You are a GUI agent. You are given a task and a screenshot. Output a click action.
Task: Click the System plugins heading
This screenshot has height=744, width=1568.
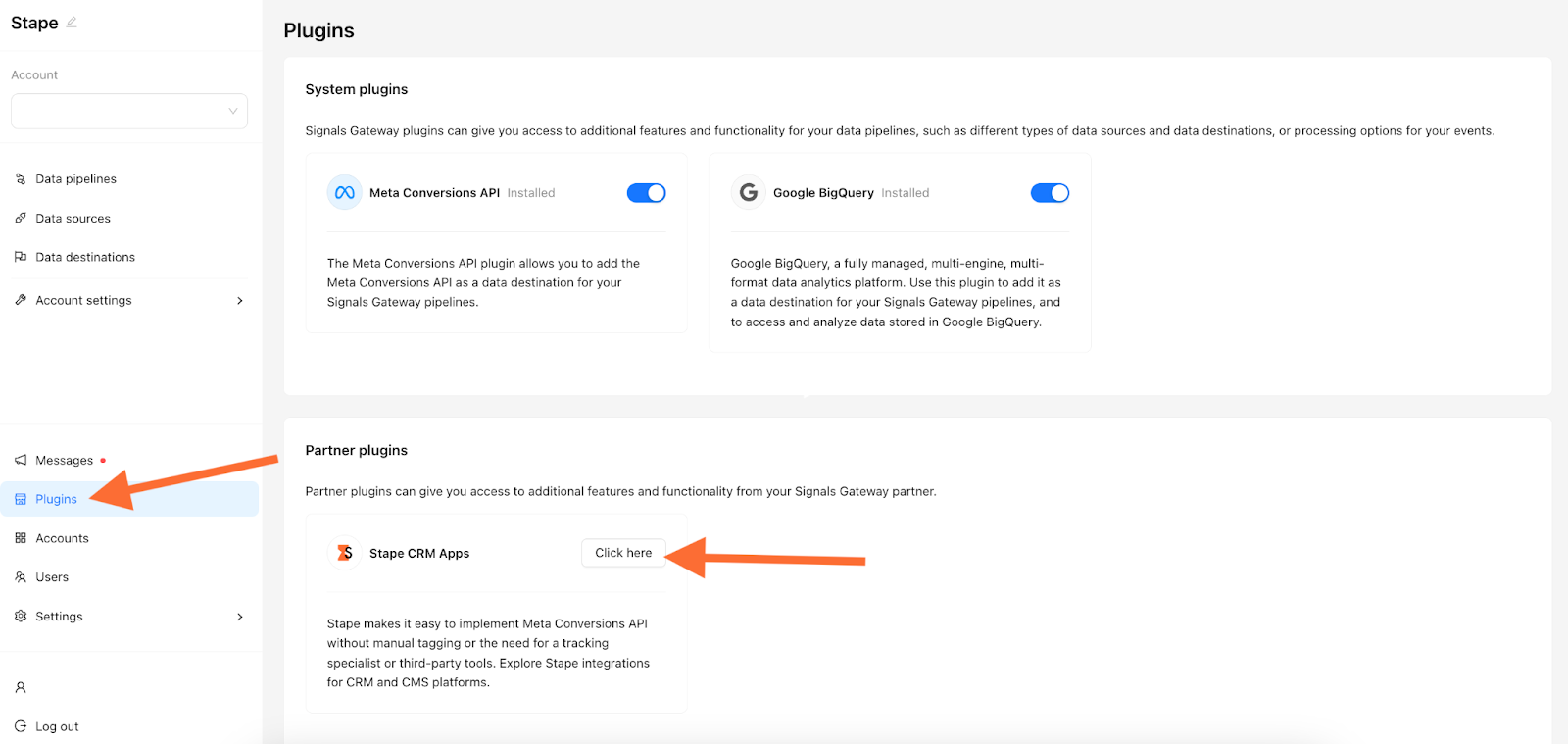(357, 89)
